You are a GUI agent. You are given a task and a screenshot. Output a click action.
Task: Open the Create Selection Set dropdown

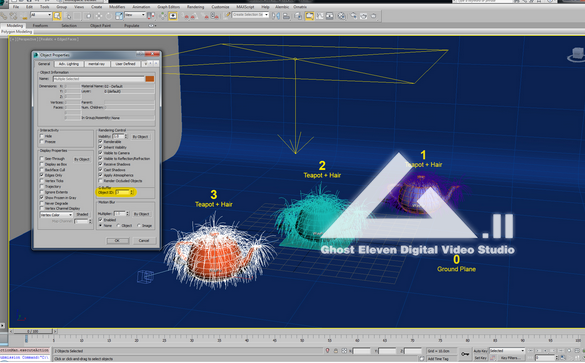[250, 15]
